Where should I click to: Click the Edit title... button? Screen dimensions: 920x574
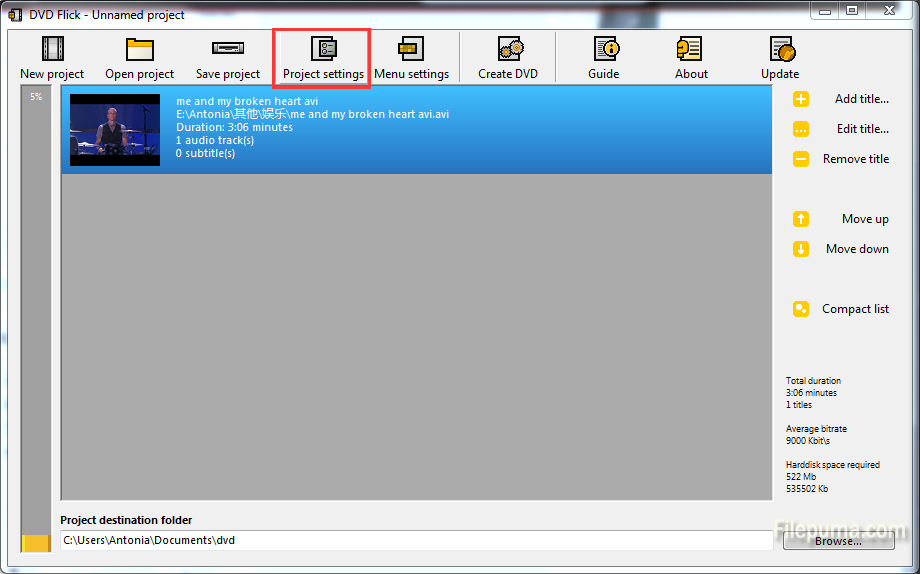[x=862, y=129]
